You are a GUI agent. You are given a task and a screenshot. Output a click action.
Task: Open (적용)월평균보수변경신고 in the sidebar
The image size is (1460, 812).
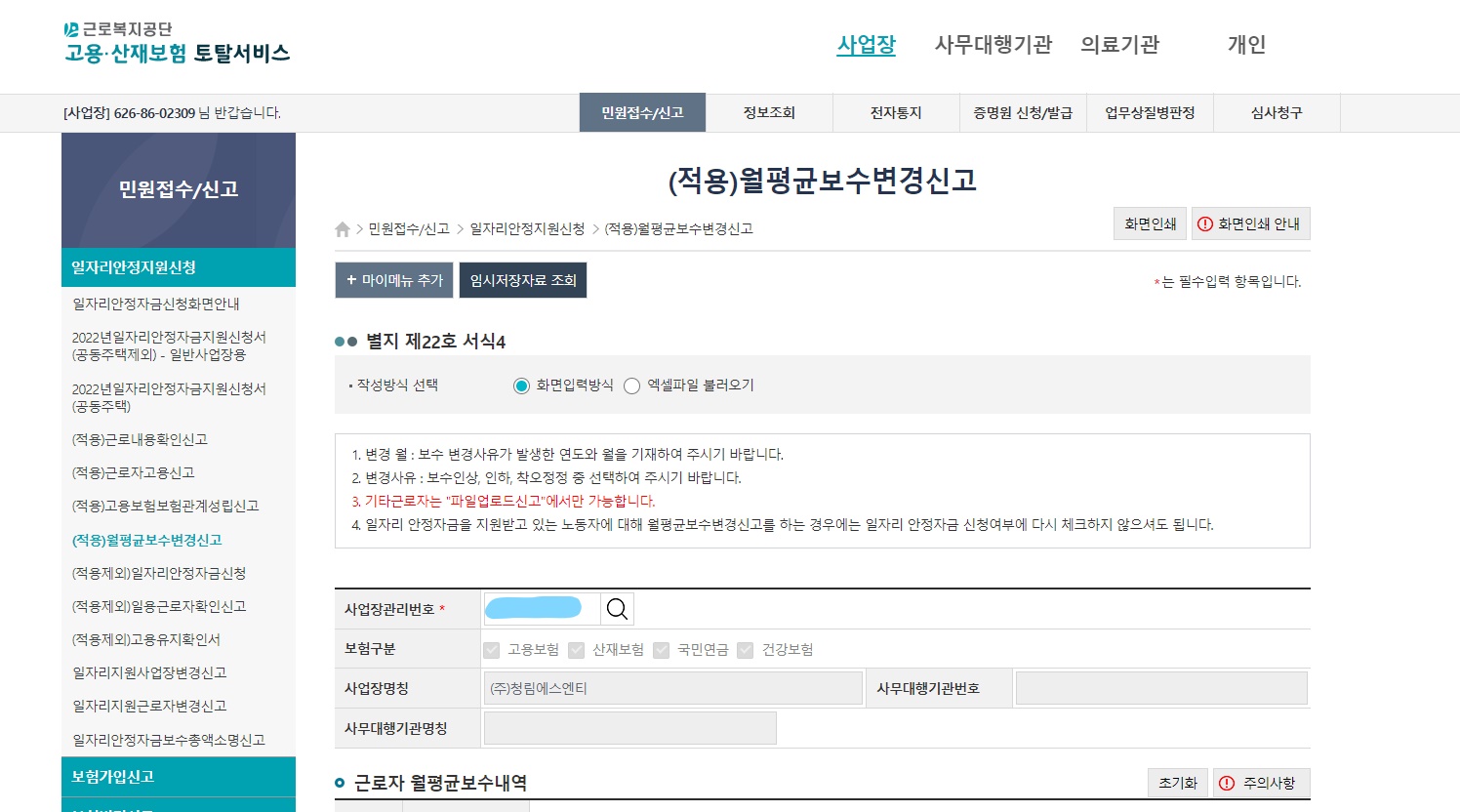tap(146, 541)
